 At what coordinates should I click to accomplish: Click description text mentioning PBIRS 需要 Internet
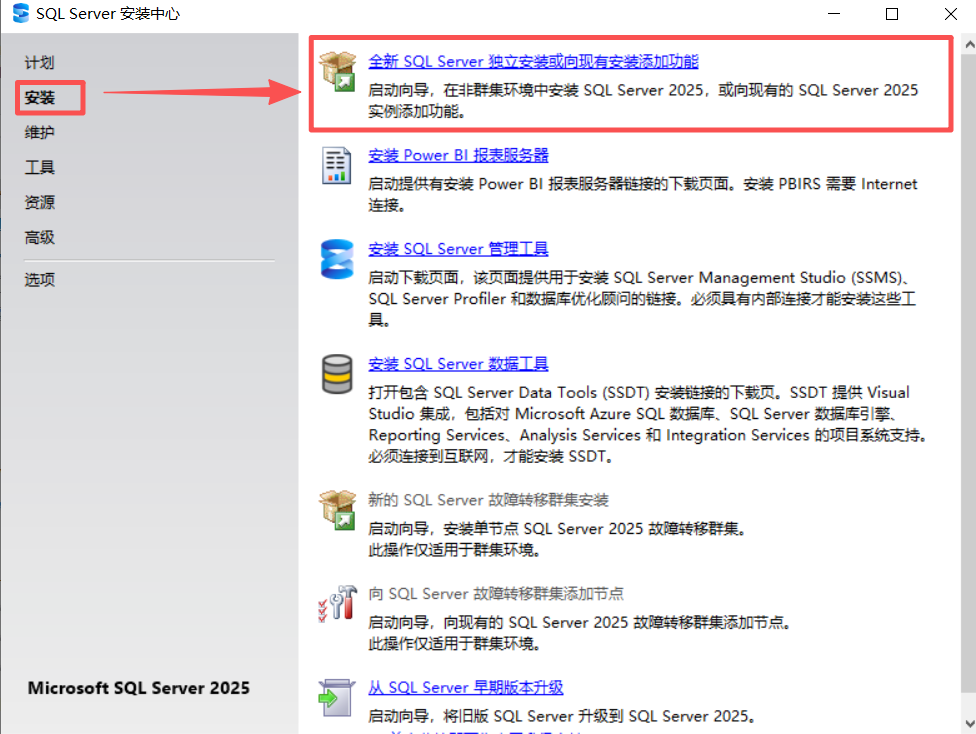pyautogui.click(x=642, y=194)
